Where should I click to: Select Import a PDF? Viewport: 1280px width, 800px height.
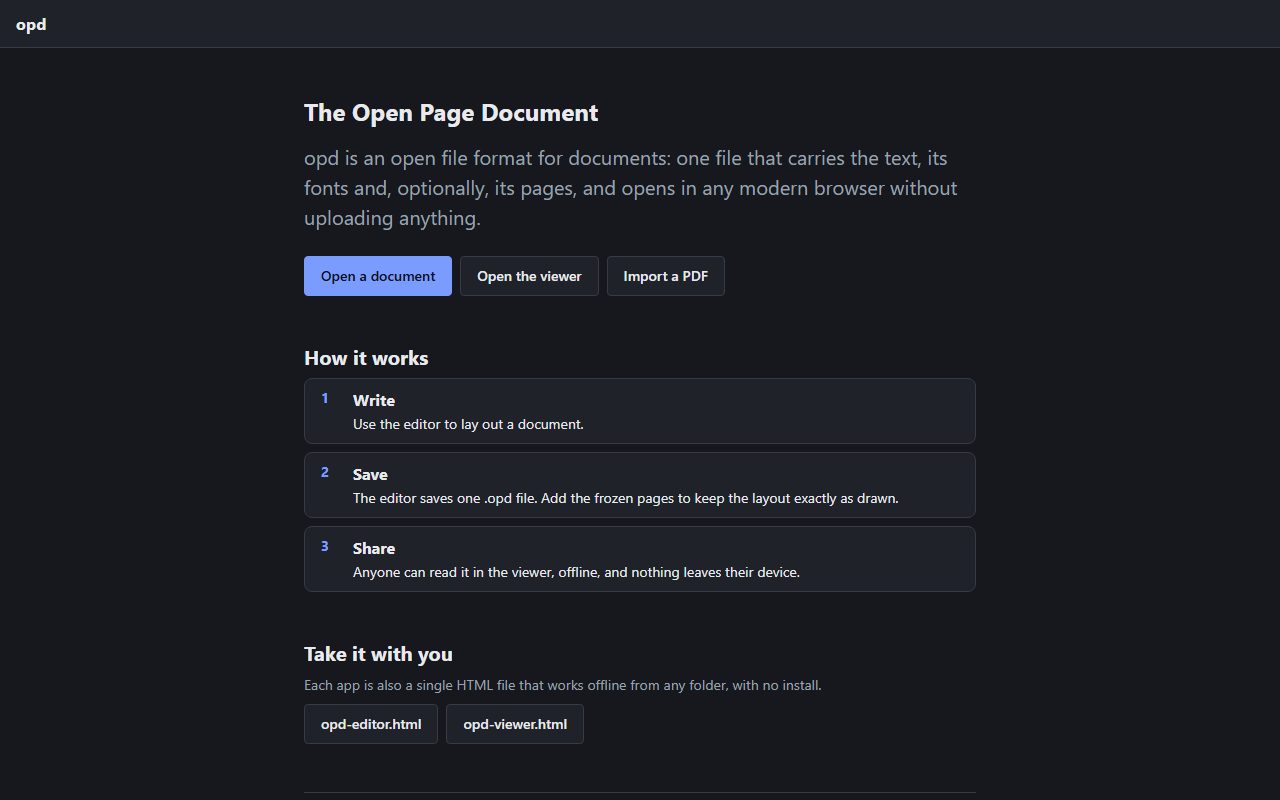point(666,276)
